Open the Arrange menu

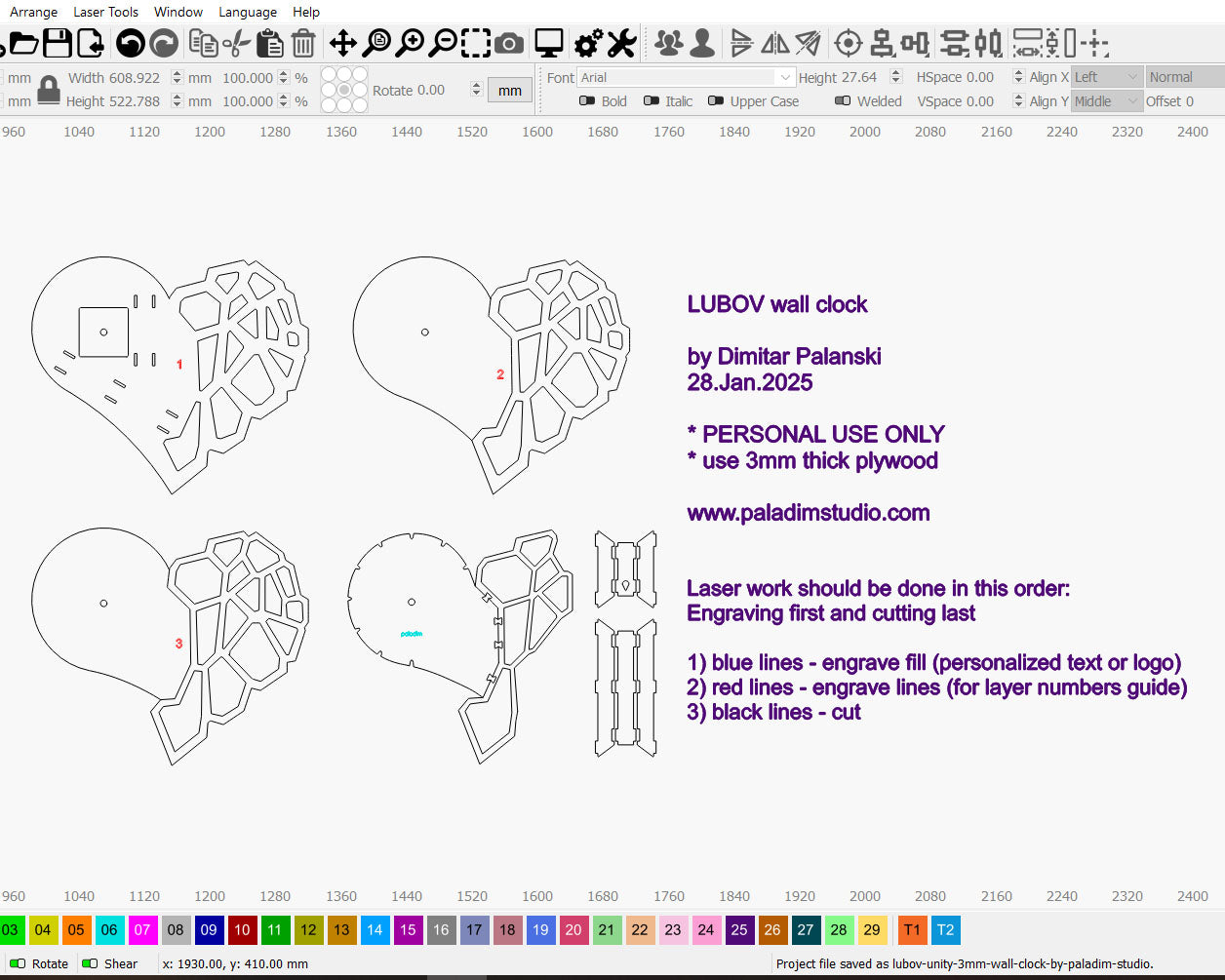[33, 12]
